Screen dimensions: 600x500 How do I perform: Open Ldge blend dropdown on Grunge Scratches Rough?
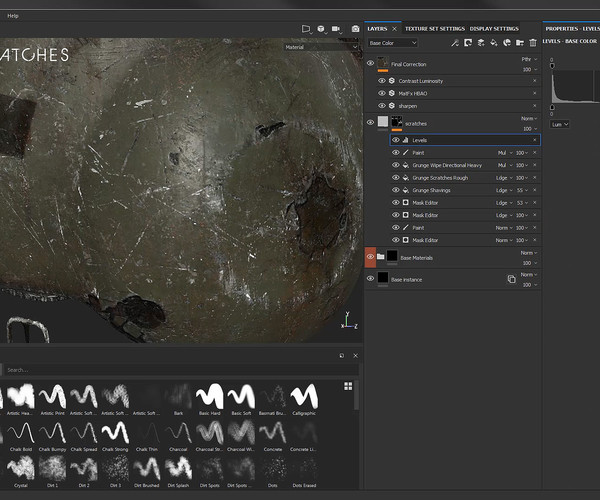504,178
